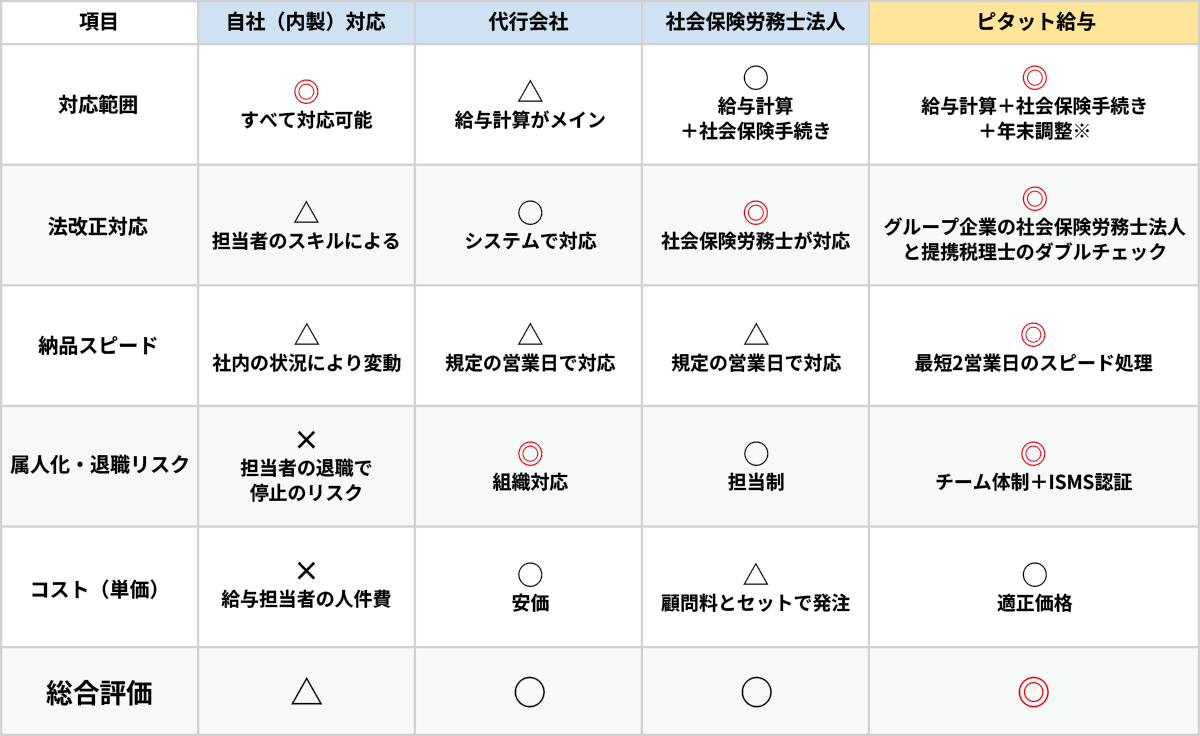This screenshot has width=1200, height=736.
Task: Click the circle icon above 担当制
Action: (x=756, y=454)
